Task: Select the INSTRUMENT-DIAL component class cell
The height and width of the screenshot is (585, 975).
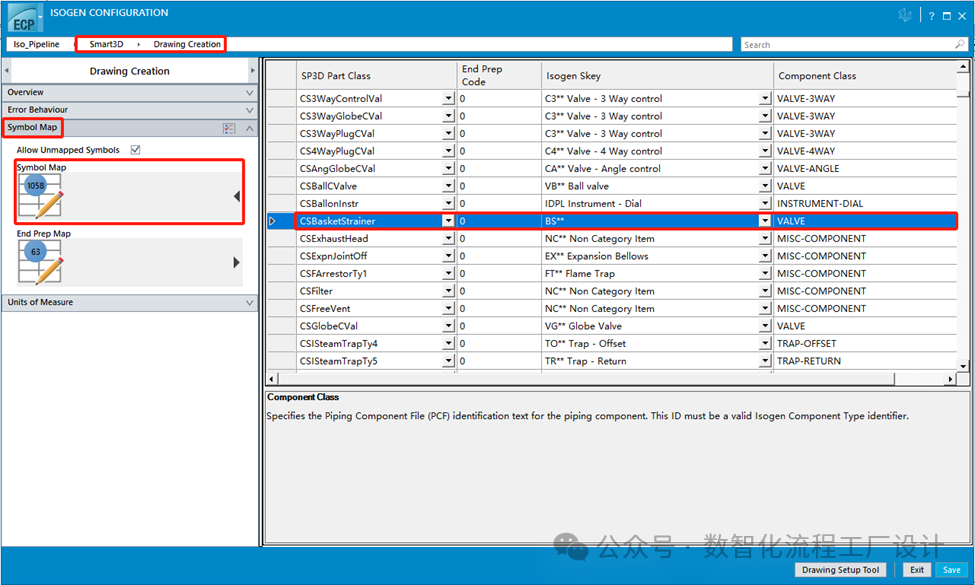Action: 865,203
